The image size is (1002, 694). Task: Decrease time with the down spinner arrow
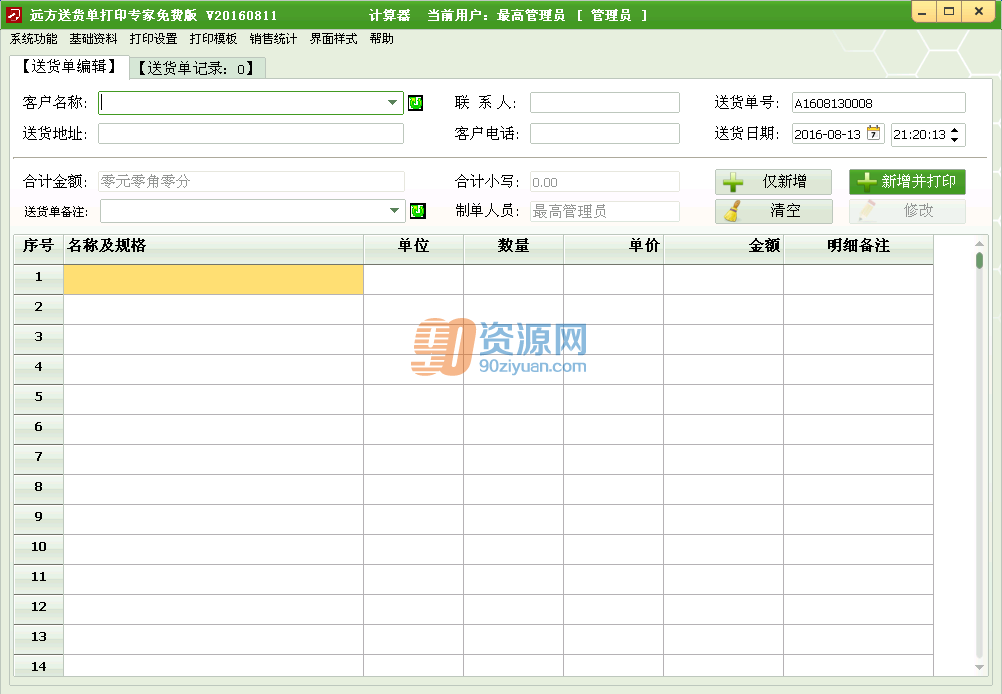point(955,139)
